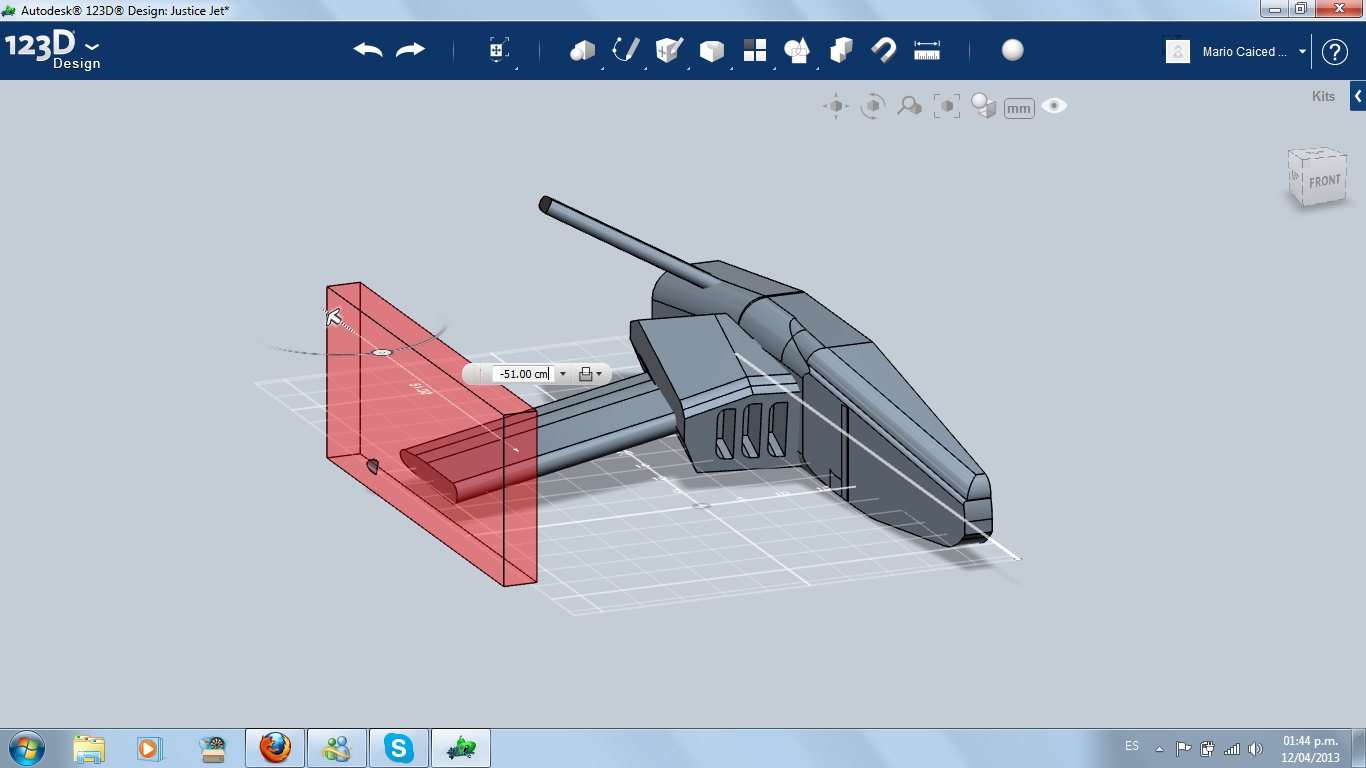Open Windows Explorer from the taskbar
Image resolution: width=1366 pixels, height=768 pixels.
pyautogui.click(x=89, y=748)
